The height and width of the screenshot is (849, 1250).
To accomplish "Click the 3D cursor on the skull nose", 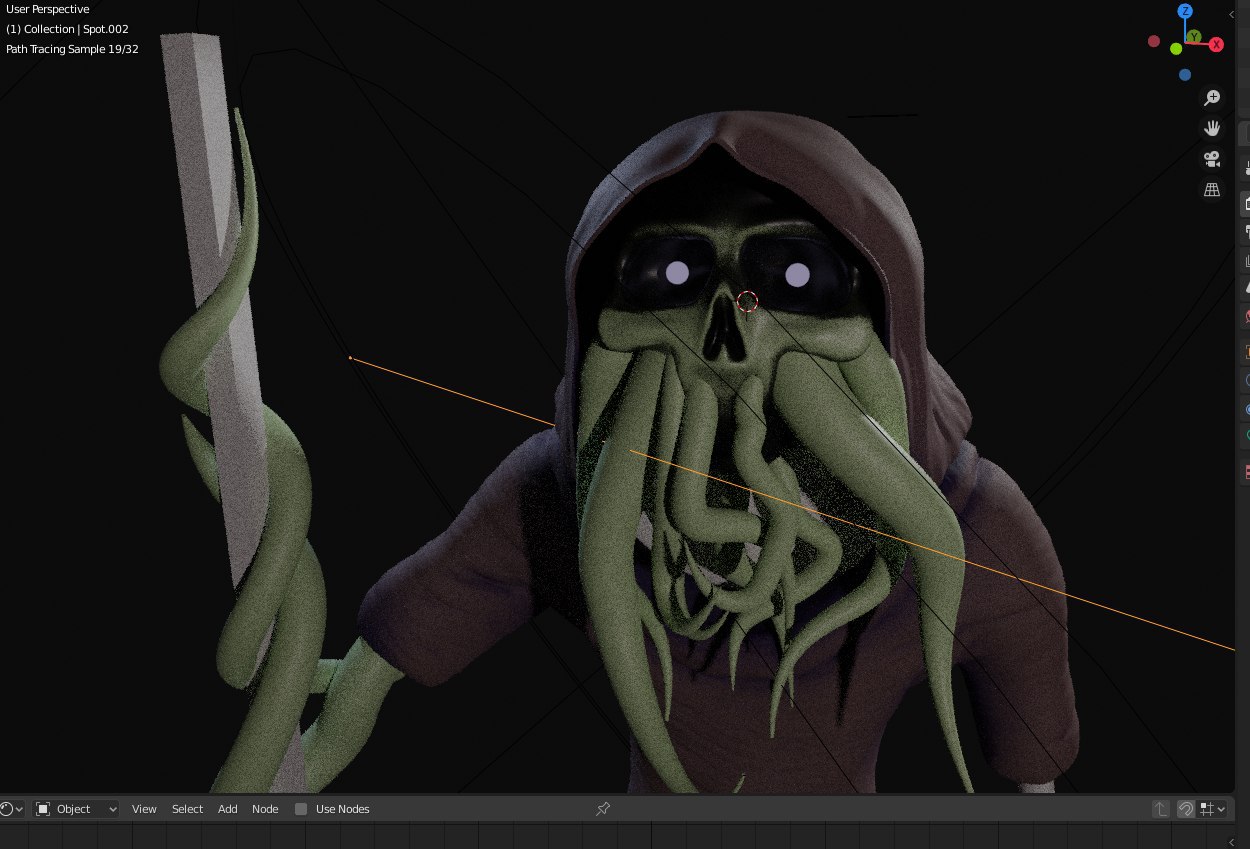I will tap(748, 301).
